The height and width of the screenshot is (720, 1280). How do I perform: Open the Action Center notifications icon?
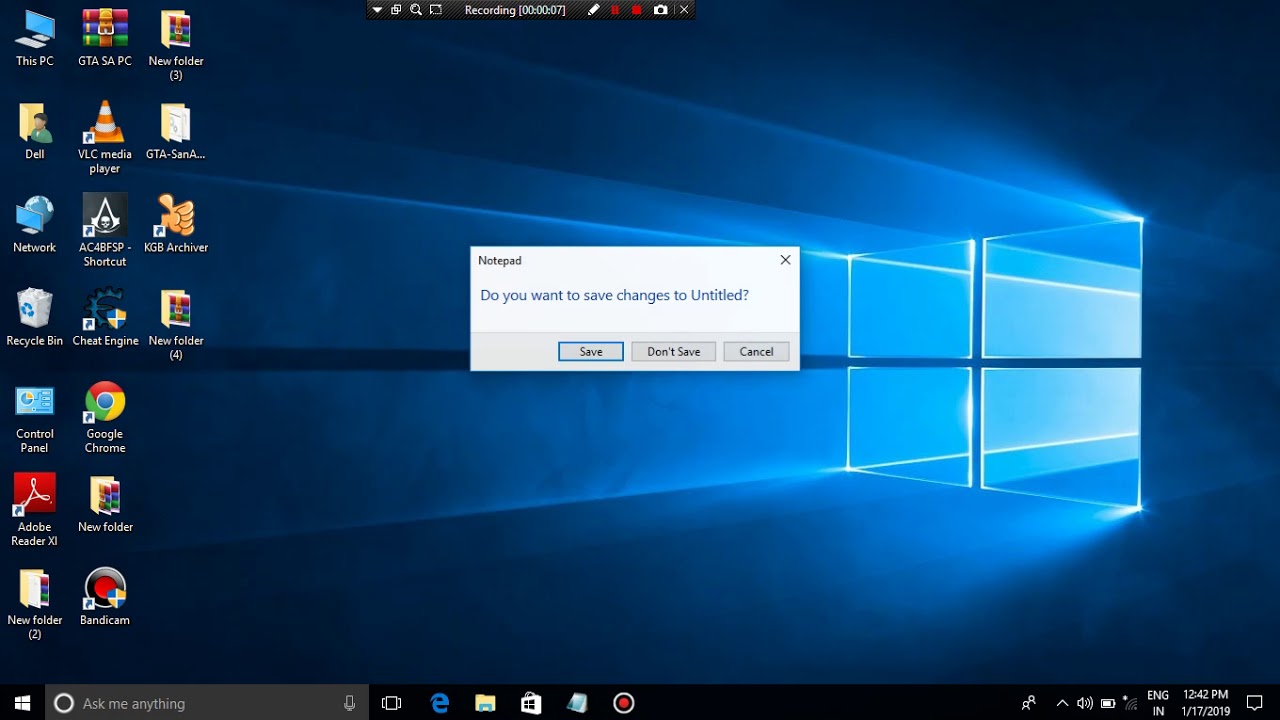coord(1255,703)
